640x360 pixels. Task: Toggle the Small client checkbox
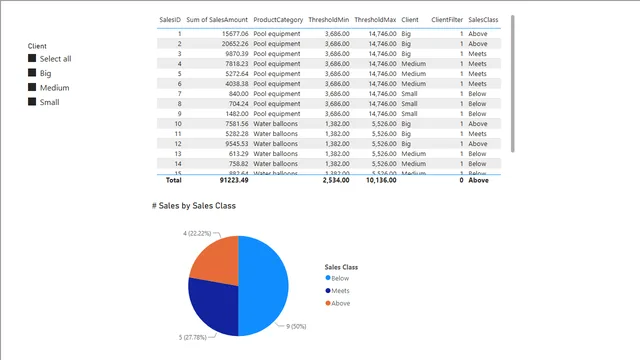point(32,102)
